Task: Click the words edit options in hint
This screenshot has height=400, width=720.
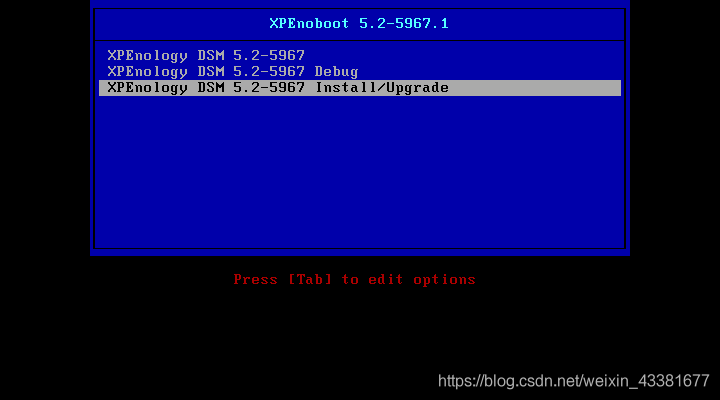Action: [422, 279]
